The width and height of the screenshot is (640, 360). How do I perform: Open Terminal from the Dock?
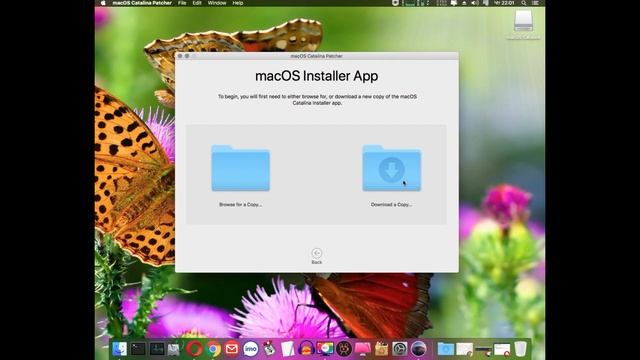[x=138, y=349]
